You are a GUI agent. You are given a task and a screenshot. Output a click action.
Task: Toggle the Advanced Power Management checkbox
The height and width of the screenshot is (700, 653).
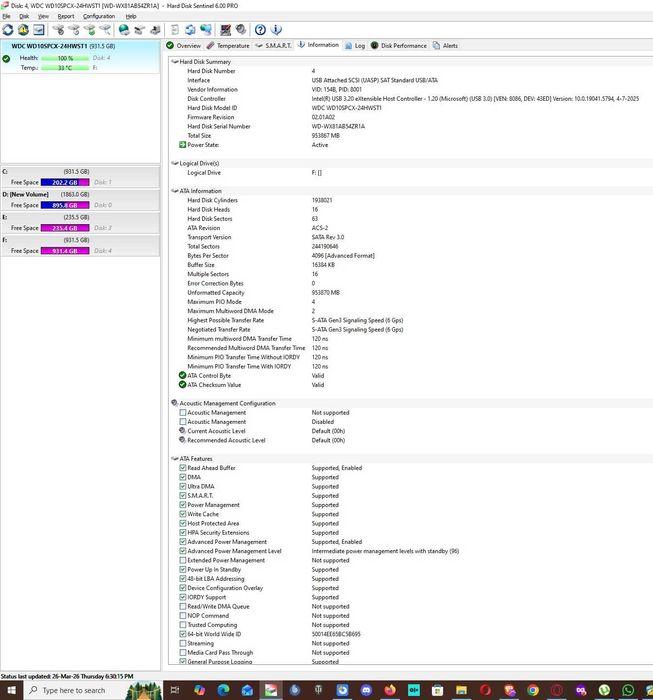(x=183, y=542)
